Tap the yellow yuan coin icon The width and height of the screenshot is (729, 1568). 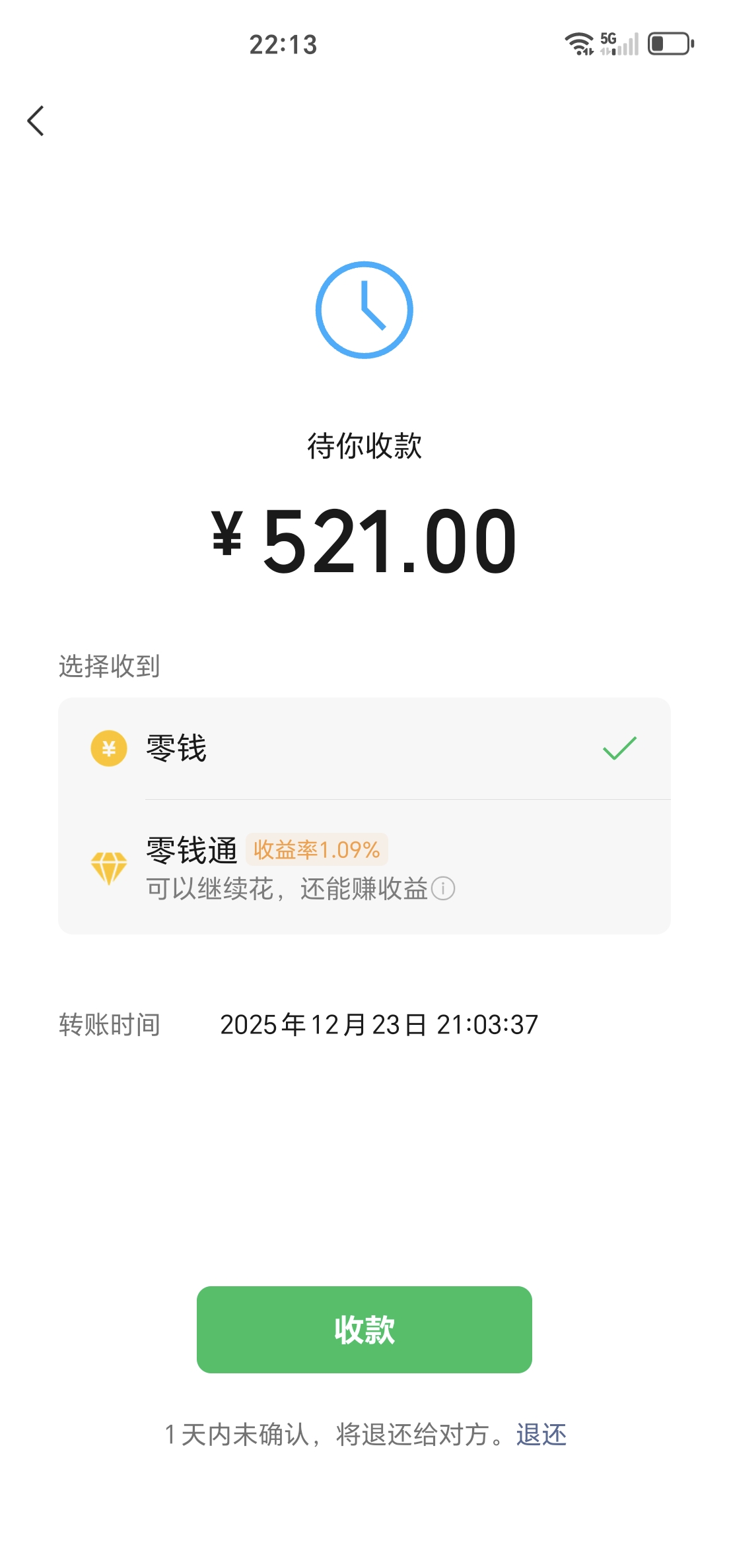point(109,748)
